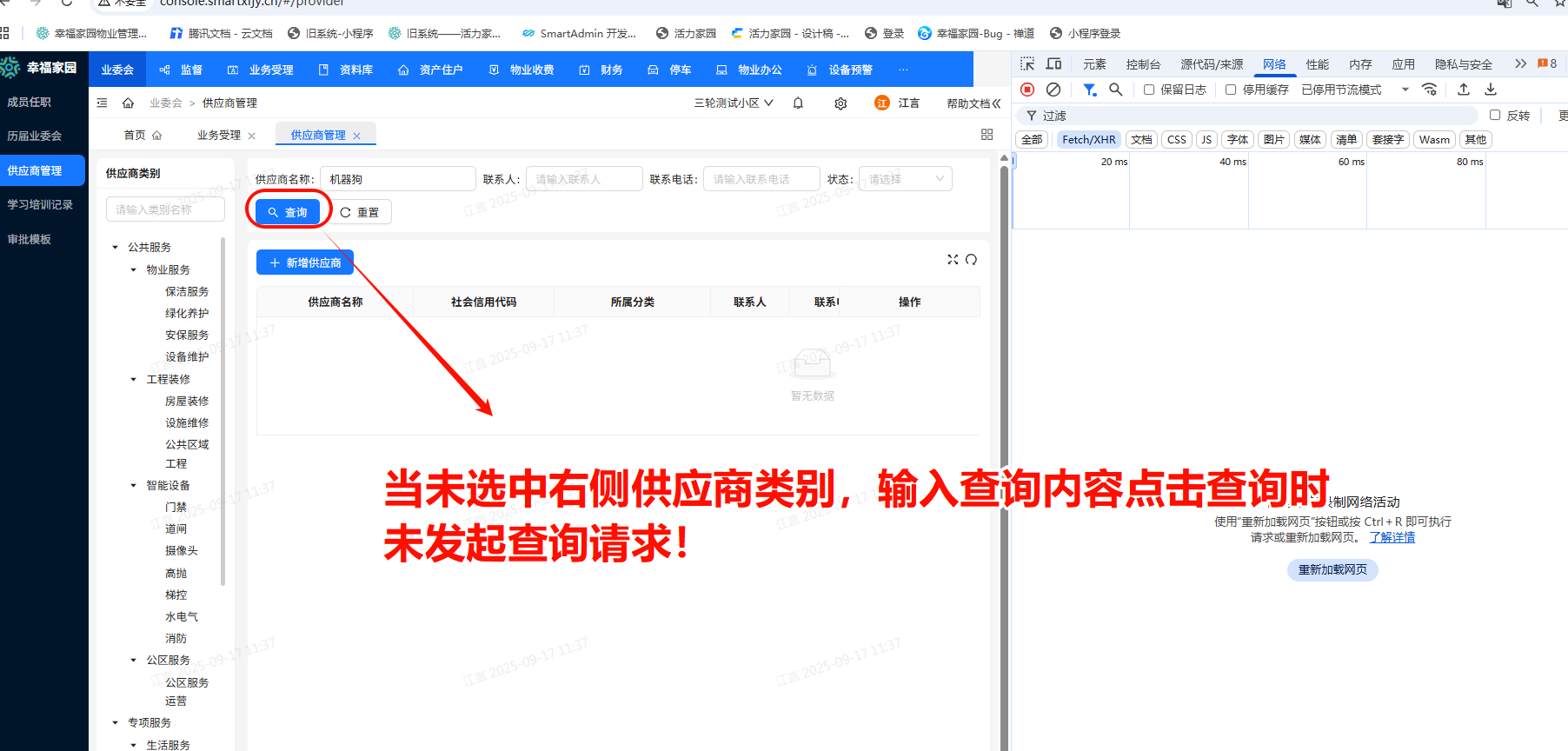Close the 业务受理 tab

(x=251, y=136)
